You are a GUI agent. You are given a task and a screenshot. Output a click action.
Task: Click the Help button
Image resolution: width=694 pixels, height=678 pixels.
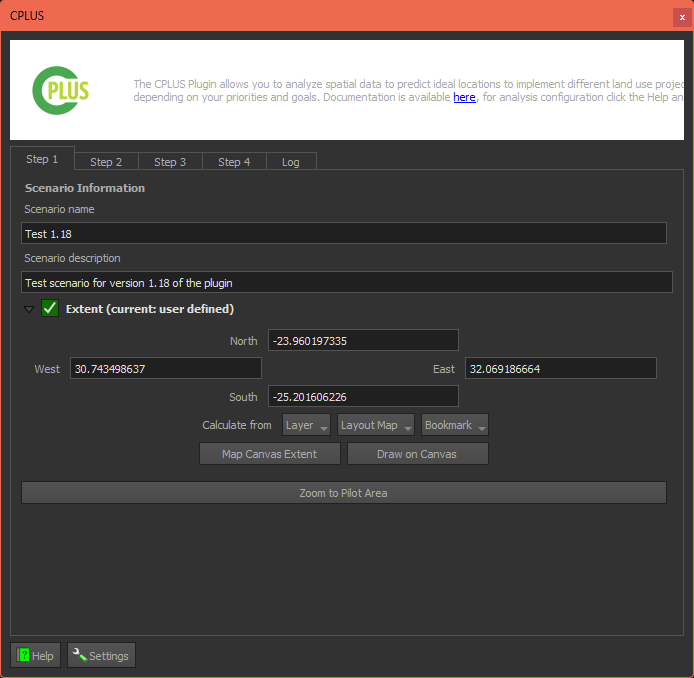tap(35, 655)
